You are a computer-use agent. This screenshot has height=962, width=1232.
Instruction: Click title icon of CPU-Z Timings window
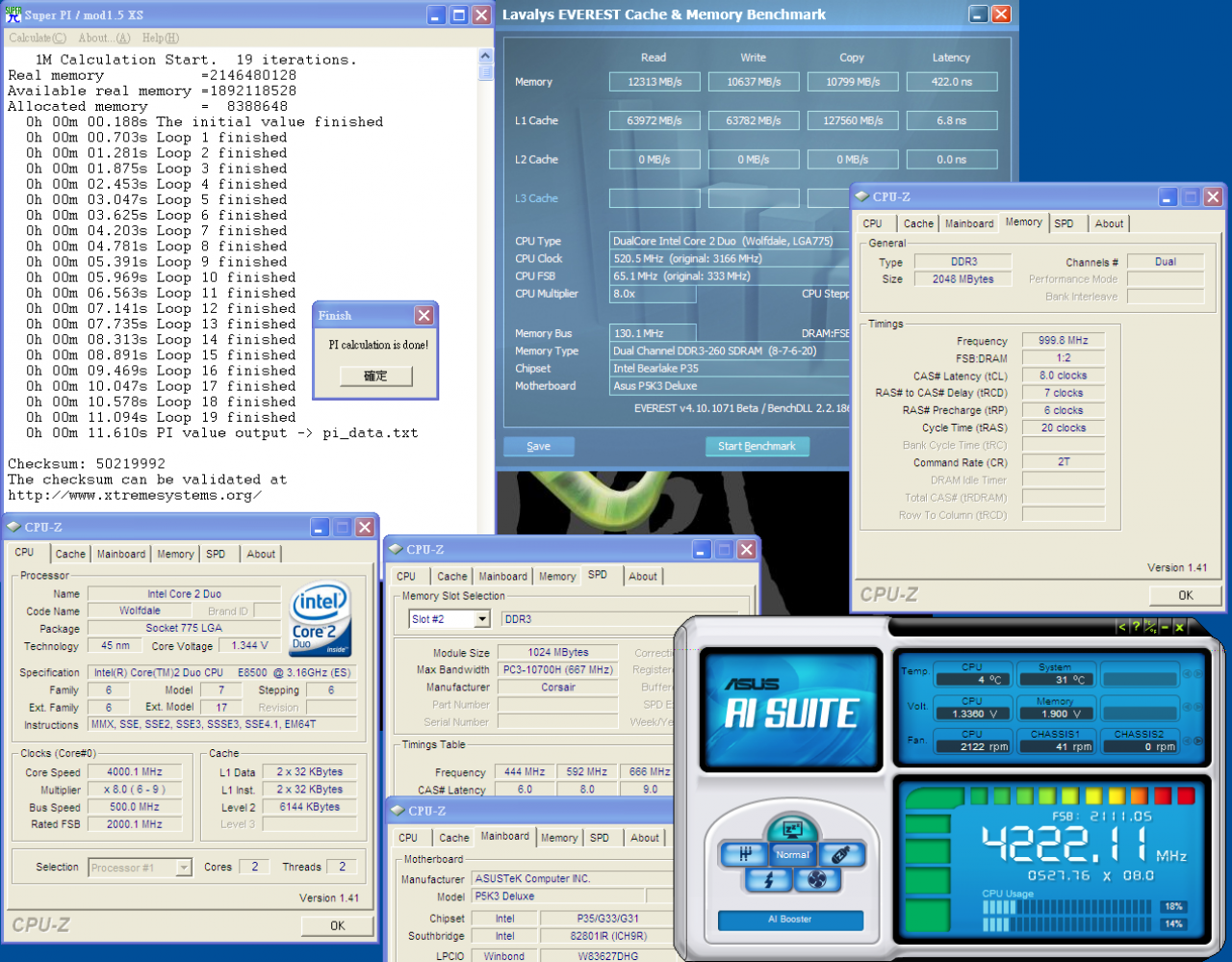coord(860,196)
